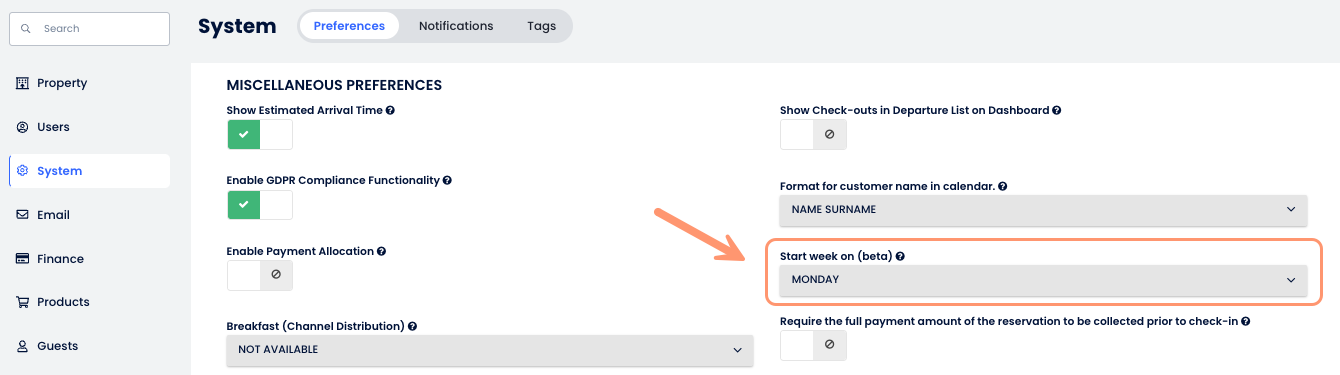Select System in the sidebar menu
The image size is (1340, 375).
89,171
